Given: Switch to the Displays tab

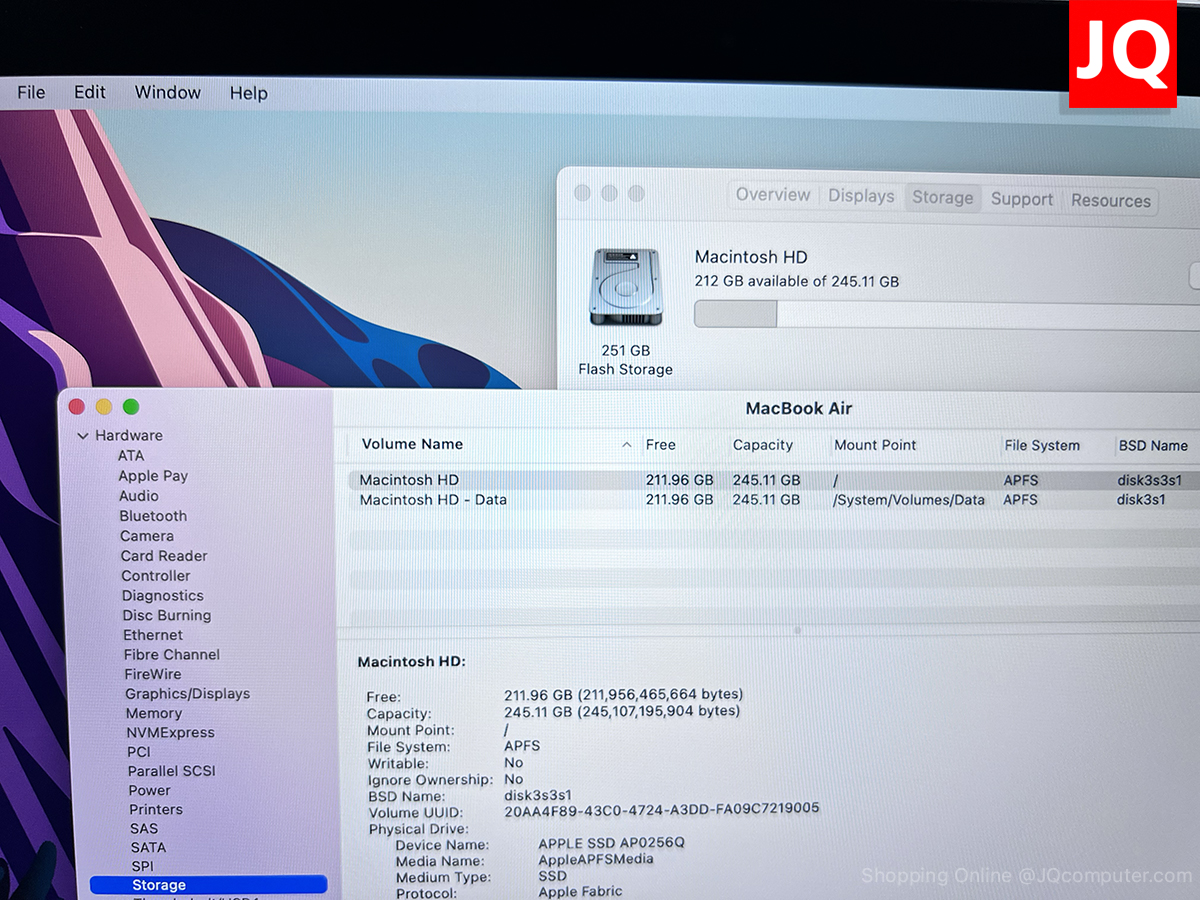Looking at the screenshot, I should pyautogui.click(x=861, y=196).
